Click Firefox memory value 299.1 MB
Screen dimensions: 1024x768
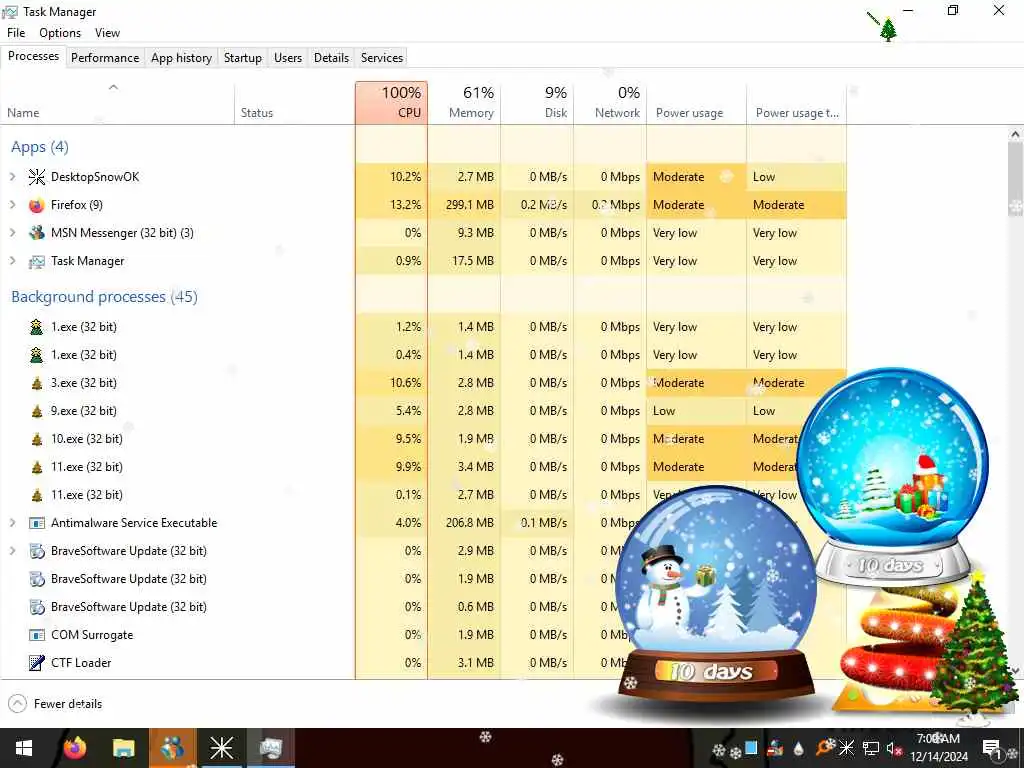point(470,205)
